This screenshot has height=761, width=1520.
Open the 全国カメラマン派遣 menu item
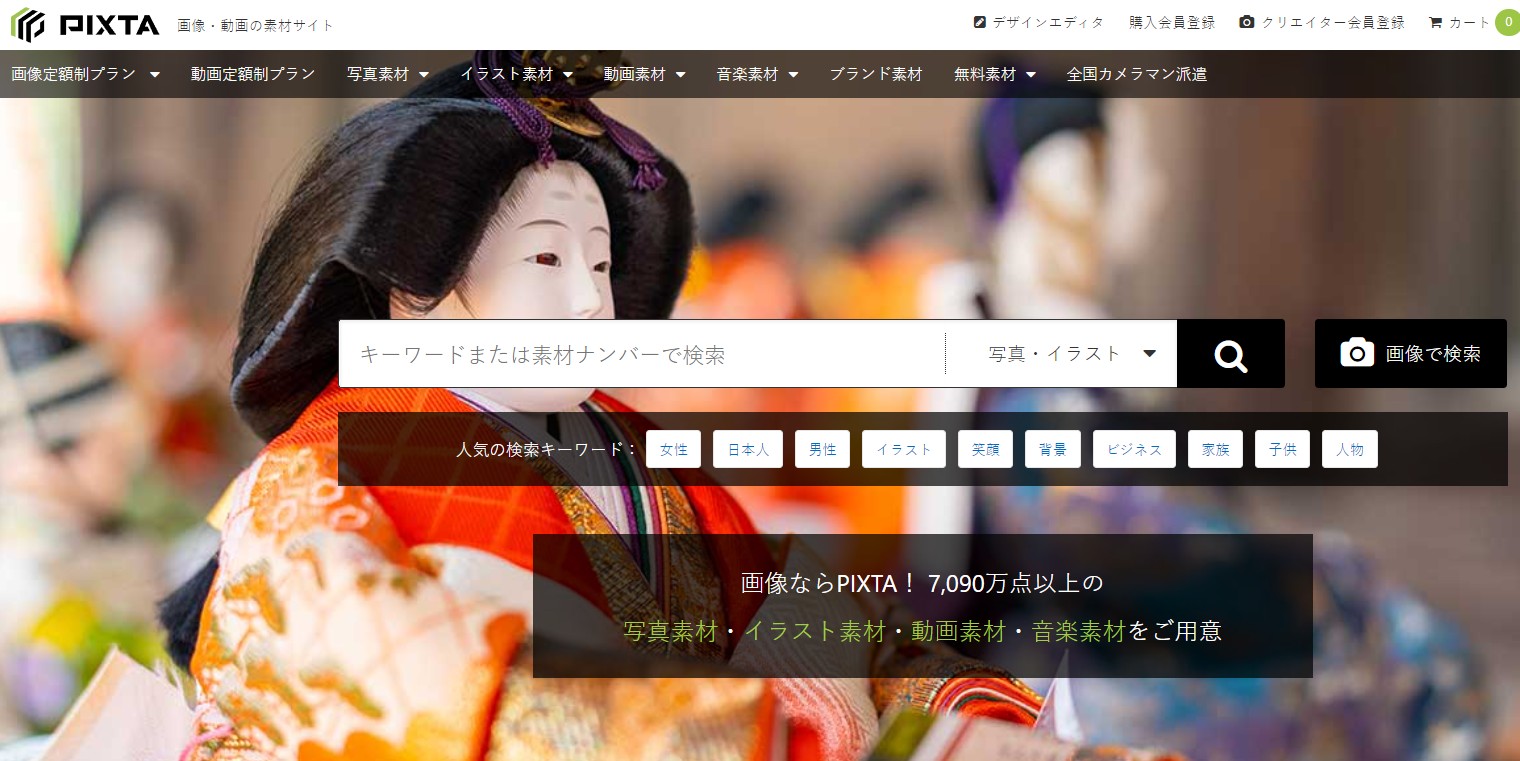tap(1137, 73)
